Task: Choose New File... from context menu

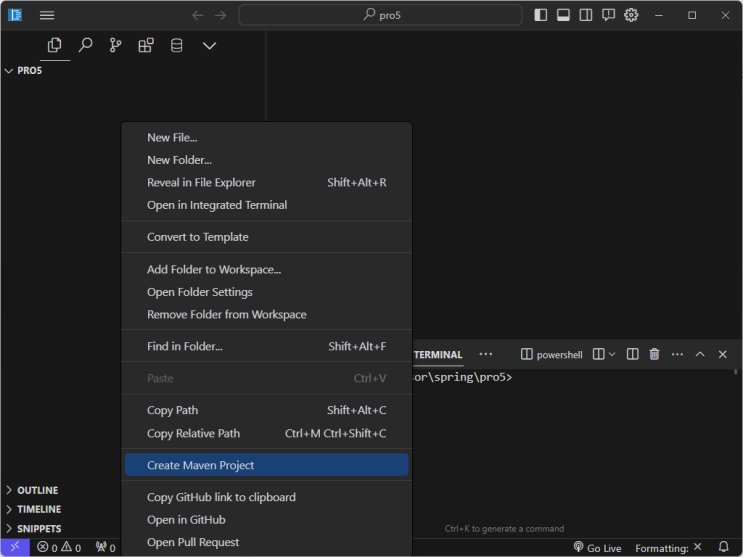Action: click(x=267, y=137)
